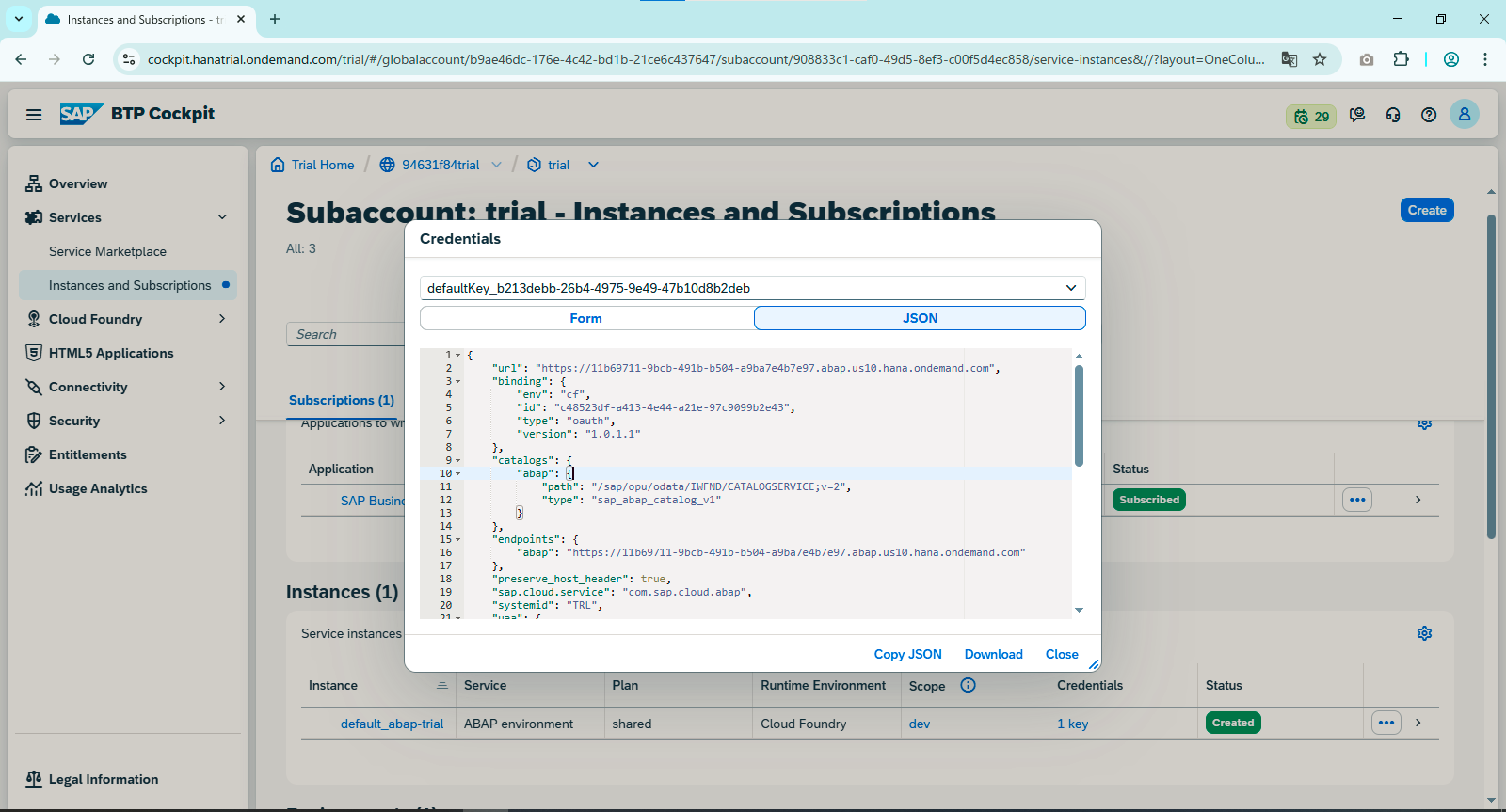Open the 94631f84trial breadcrumb dropdown

[496, 165]
